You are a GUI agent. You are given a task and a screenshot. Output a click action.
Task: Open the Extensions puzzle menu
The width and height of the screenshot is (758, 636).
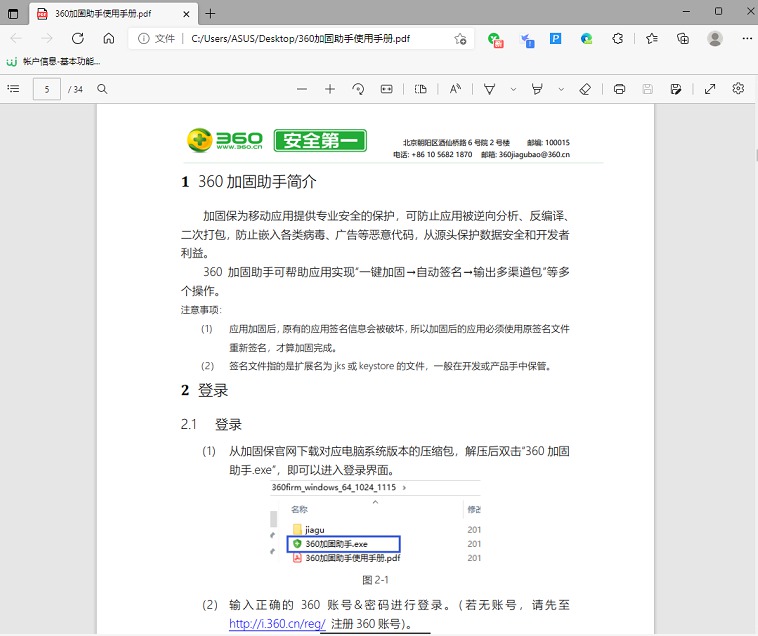click(617, 39)
